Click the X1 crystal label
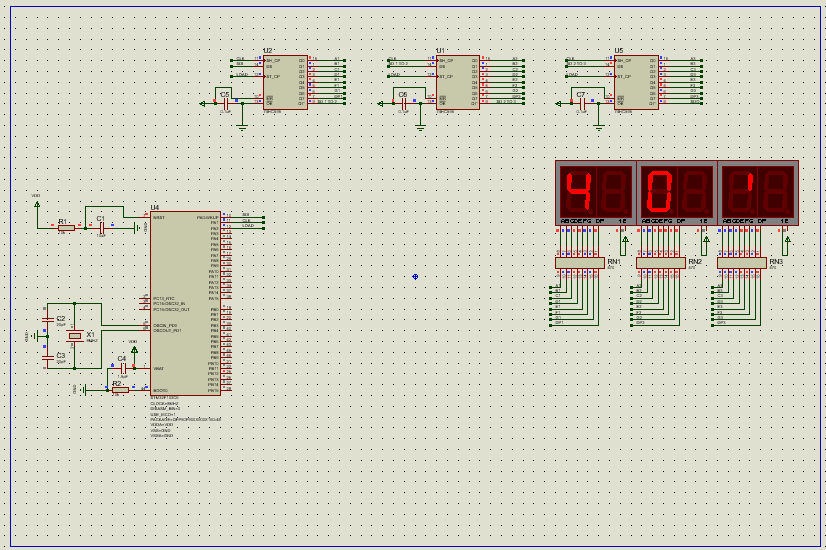This screenshot has height=550, width=826. click(x=91, y=335)
